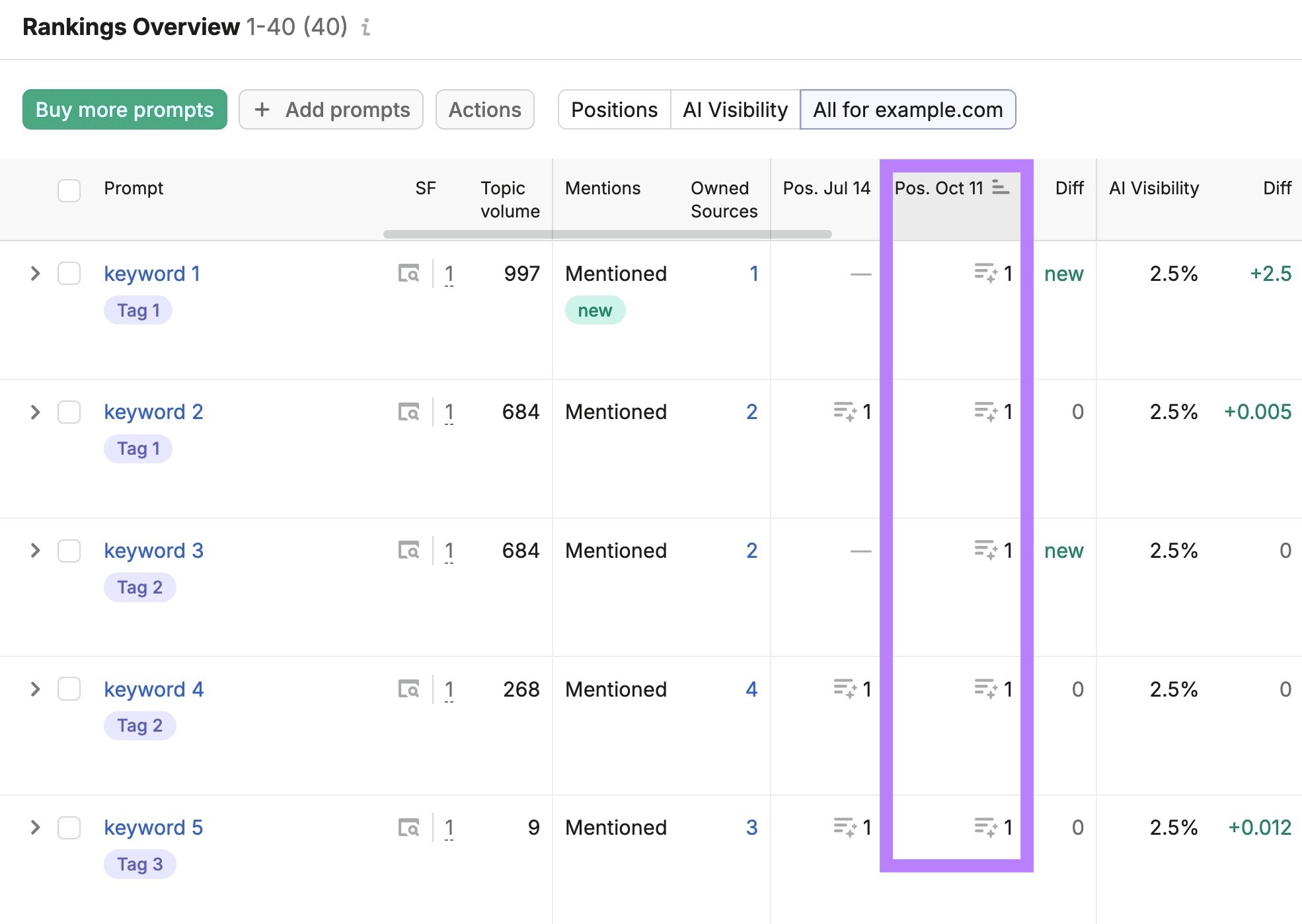Check the box for keyword 3
Image resolution: width=1302 pixels, height=924 pixels.
[x=69, y=551]
